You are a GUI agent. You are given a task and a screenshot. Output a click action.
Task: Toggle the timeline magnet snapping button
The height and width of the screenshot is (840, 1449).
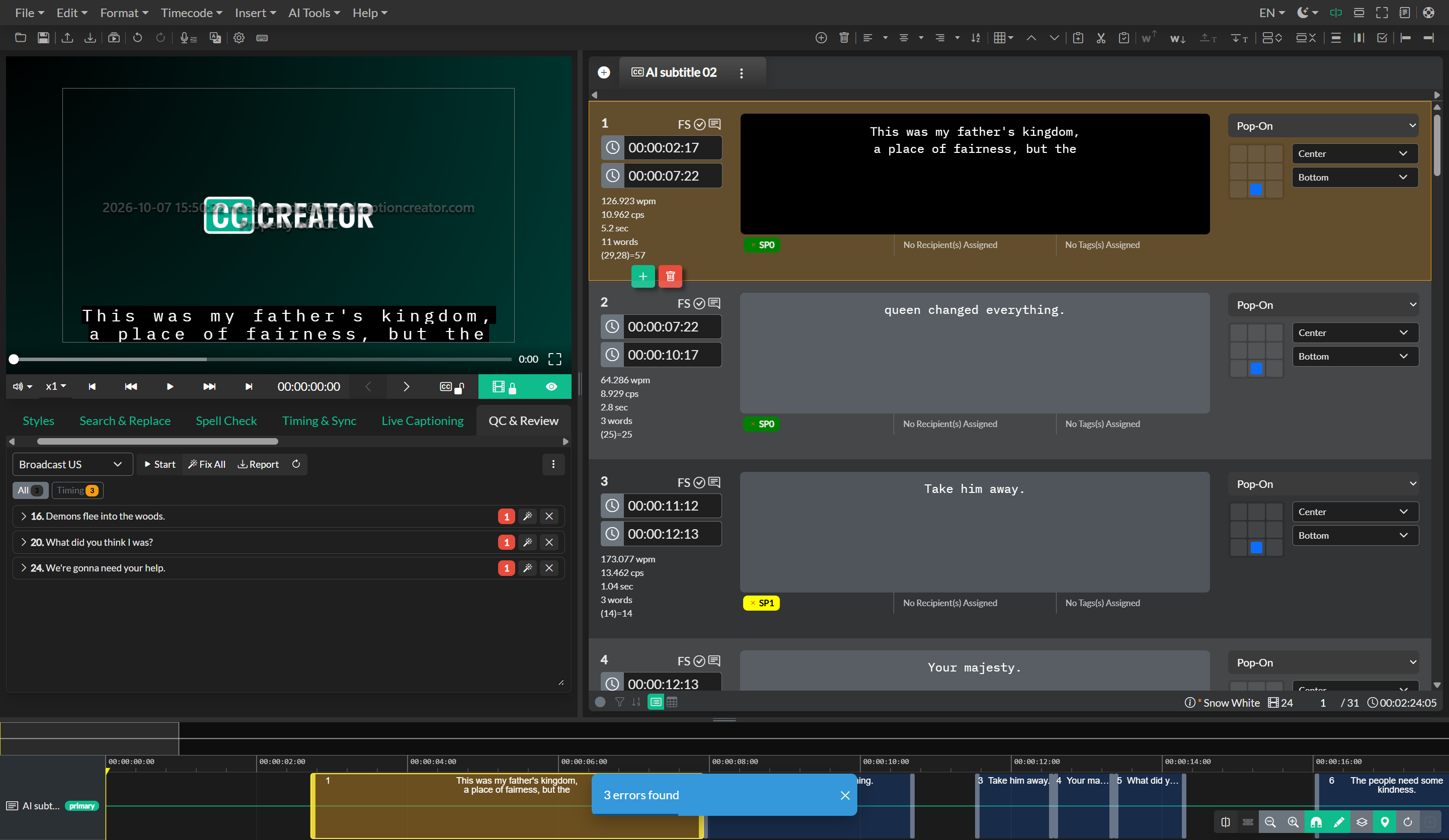1316,822
